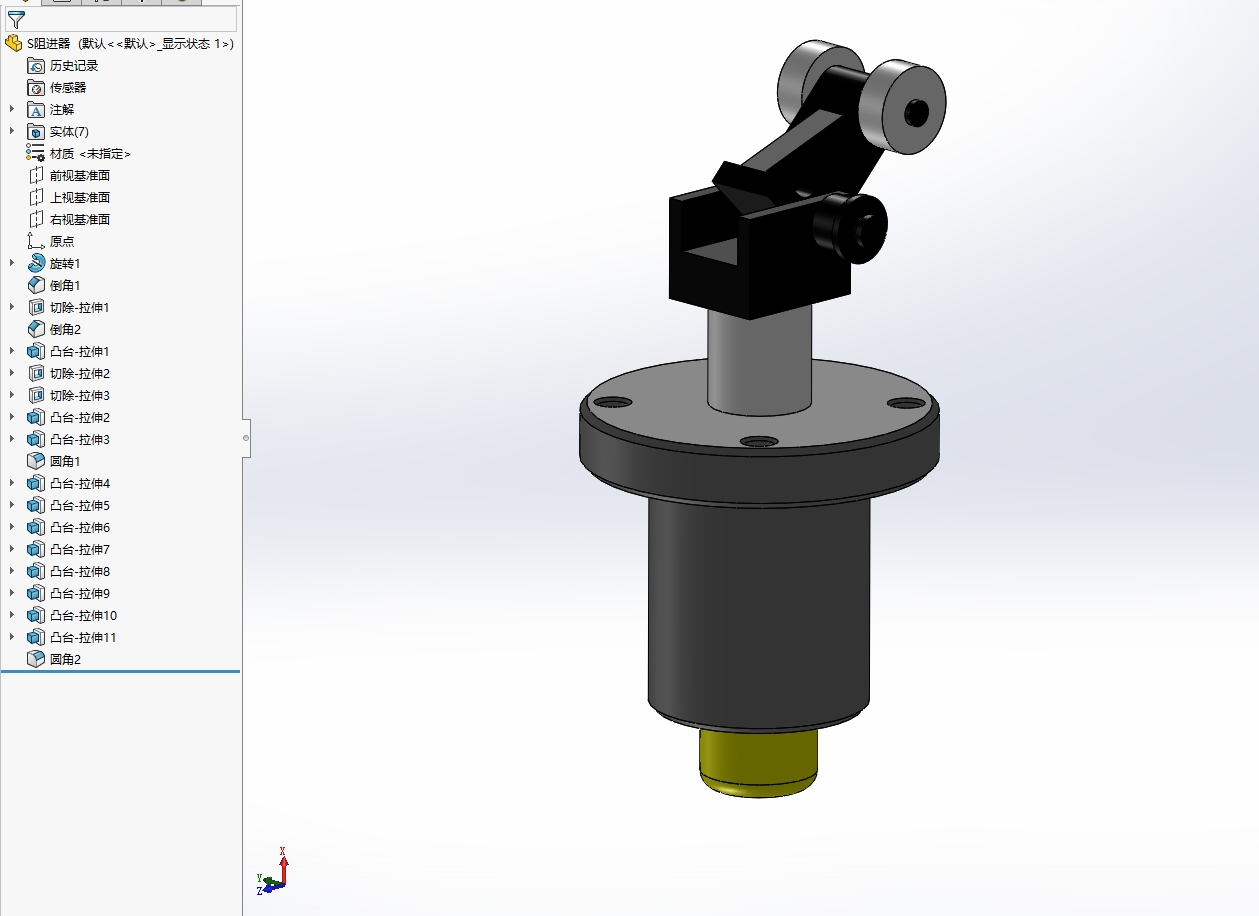Click the 凸台-拉伸4 boss-extrude icon
This screenshot has width=1259, height=916.
point(36,483)
